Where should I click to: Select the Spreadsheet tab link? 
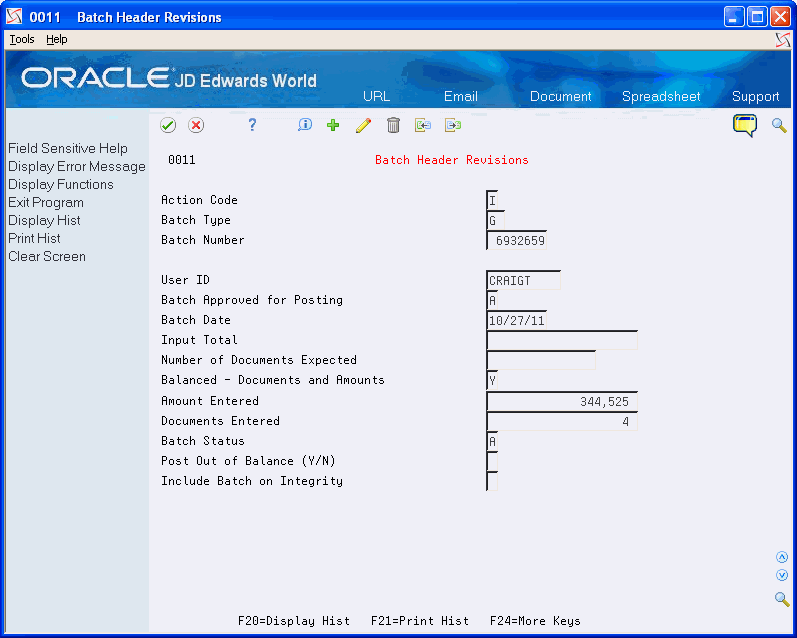click(x=661, y=96)
